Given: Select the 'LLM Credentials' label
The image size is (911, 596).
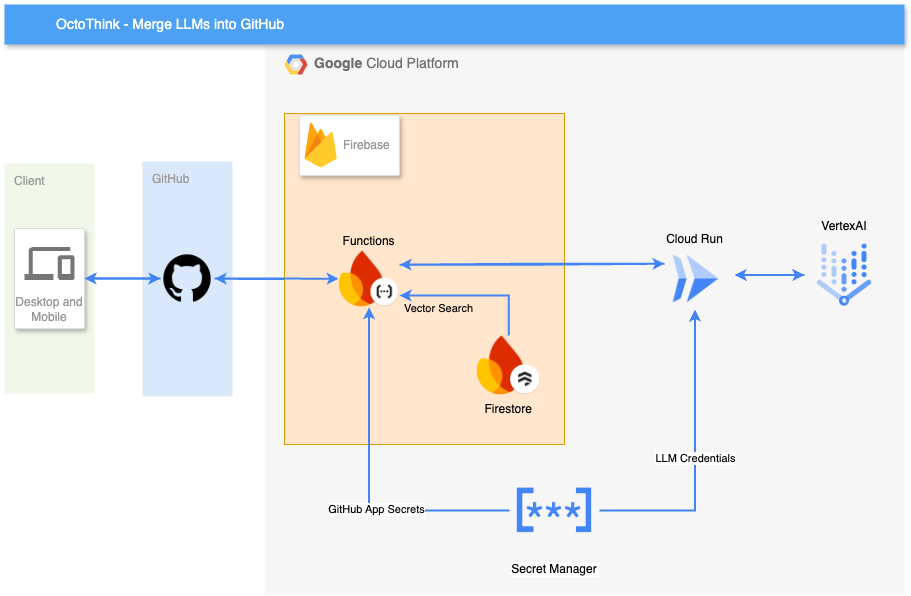Looking at the screenshot, I should [695, 458].
